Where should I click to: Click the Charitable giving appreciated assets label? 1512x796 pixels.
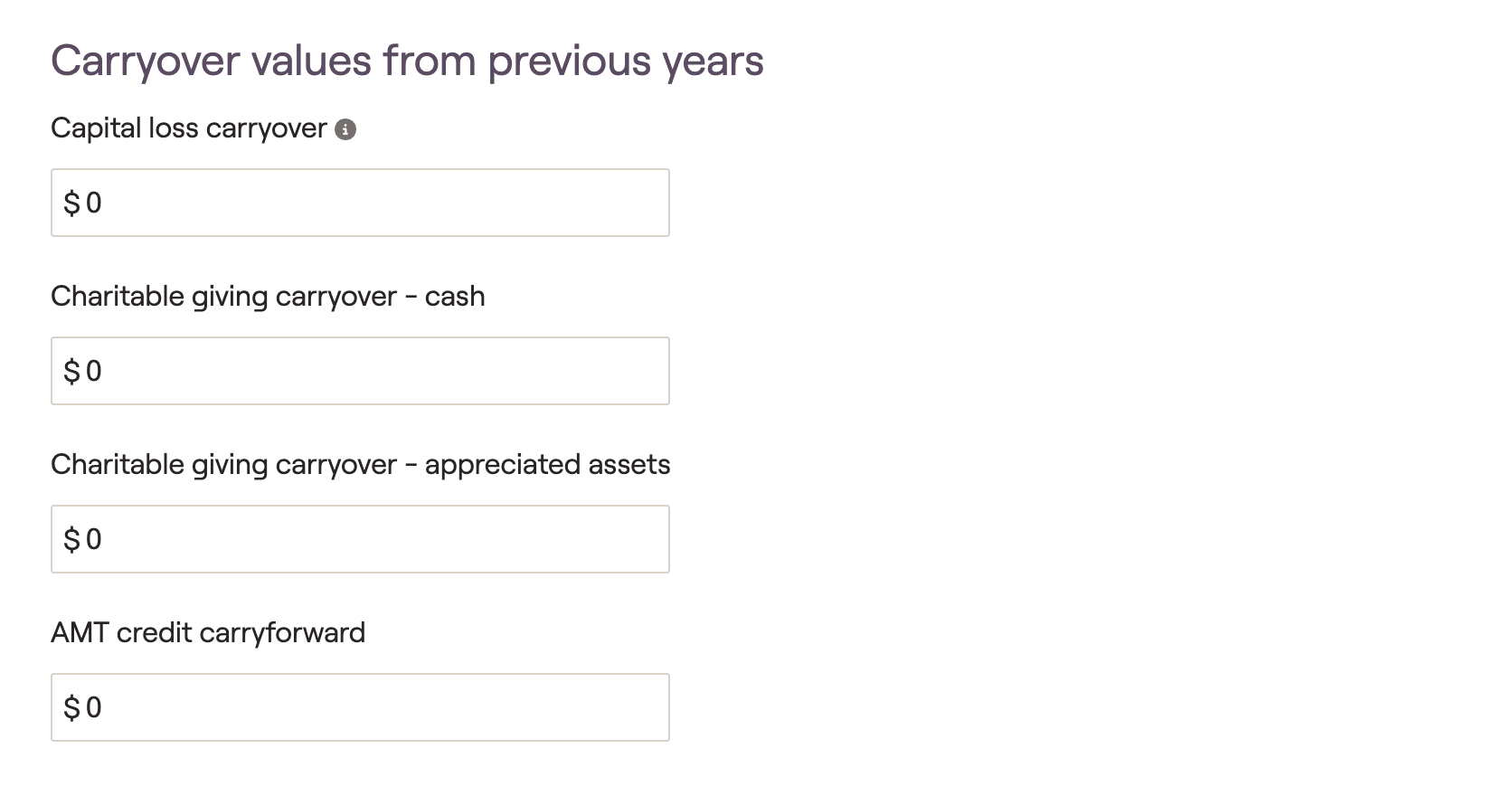pos(361,465)
